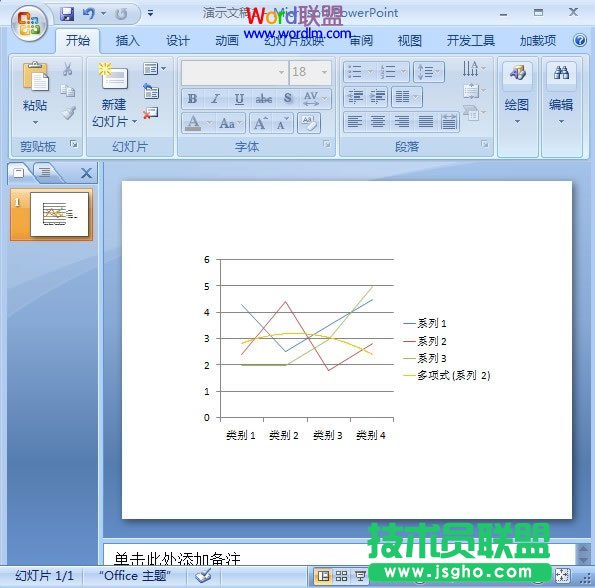This screenshot has height=588, width=595.
Task: Click the Undo arrow icon
Action: (89, 14)
